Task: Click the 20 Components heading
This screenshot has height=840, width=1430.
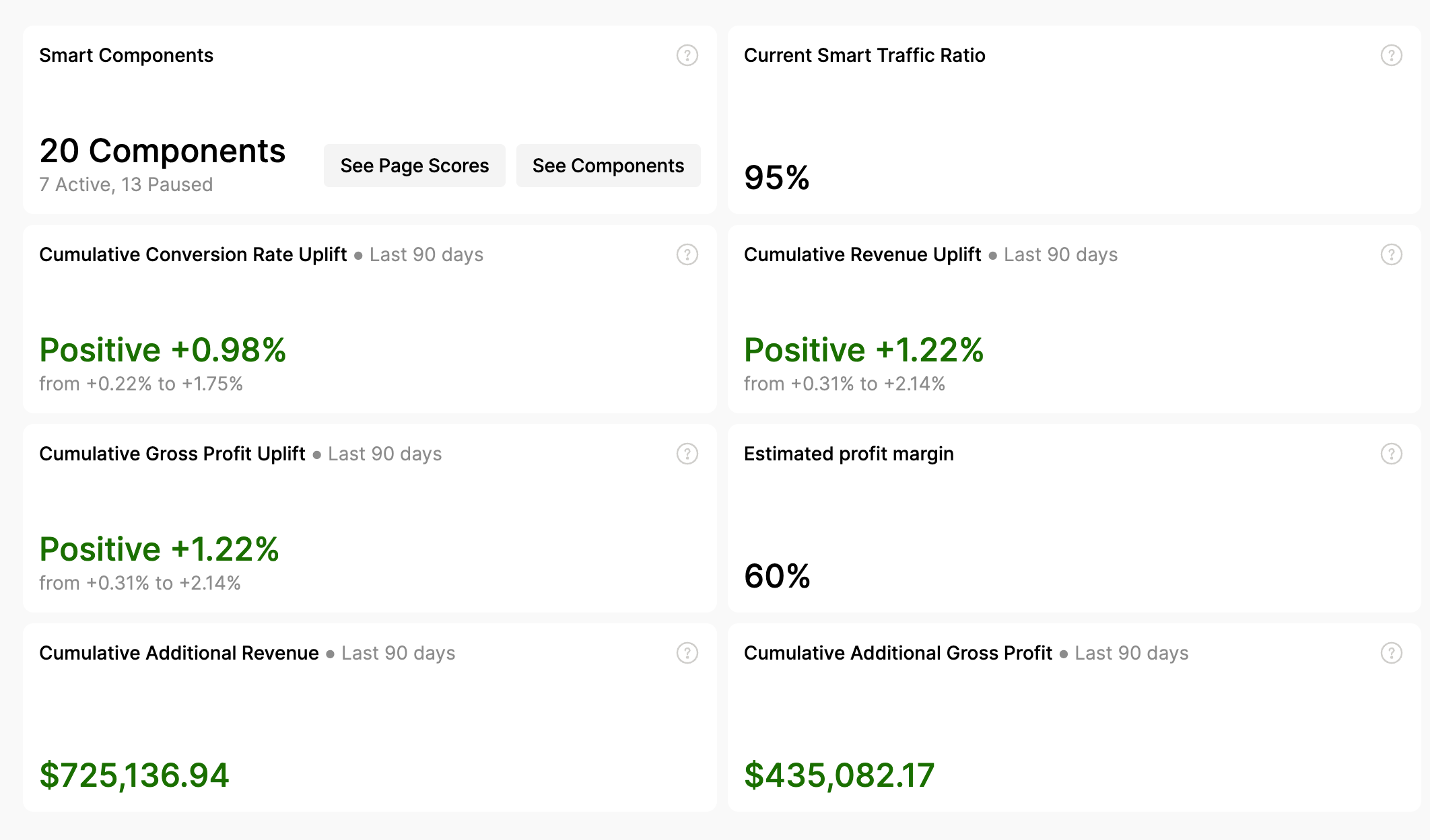Action: pyautogui.click(x=162, y=151)
